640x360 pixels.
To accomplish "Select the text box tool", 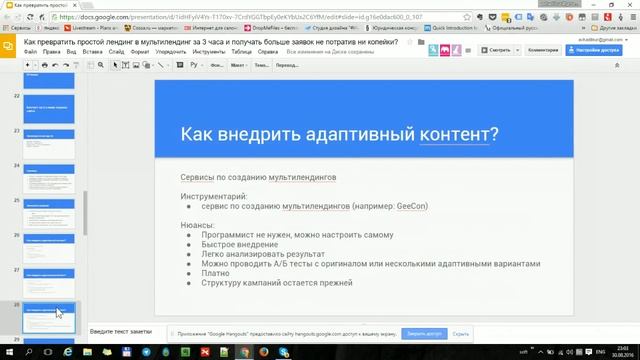I will [126, 65].
